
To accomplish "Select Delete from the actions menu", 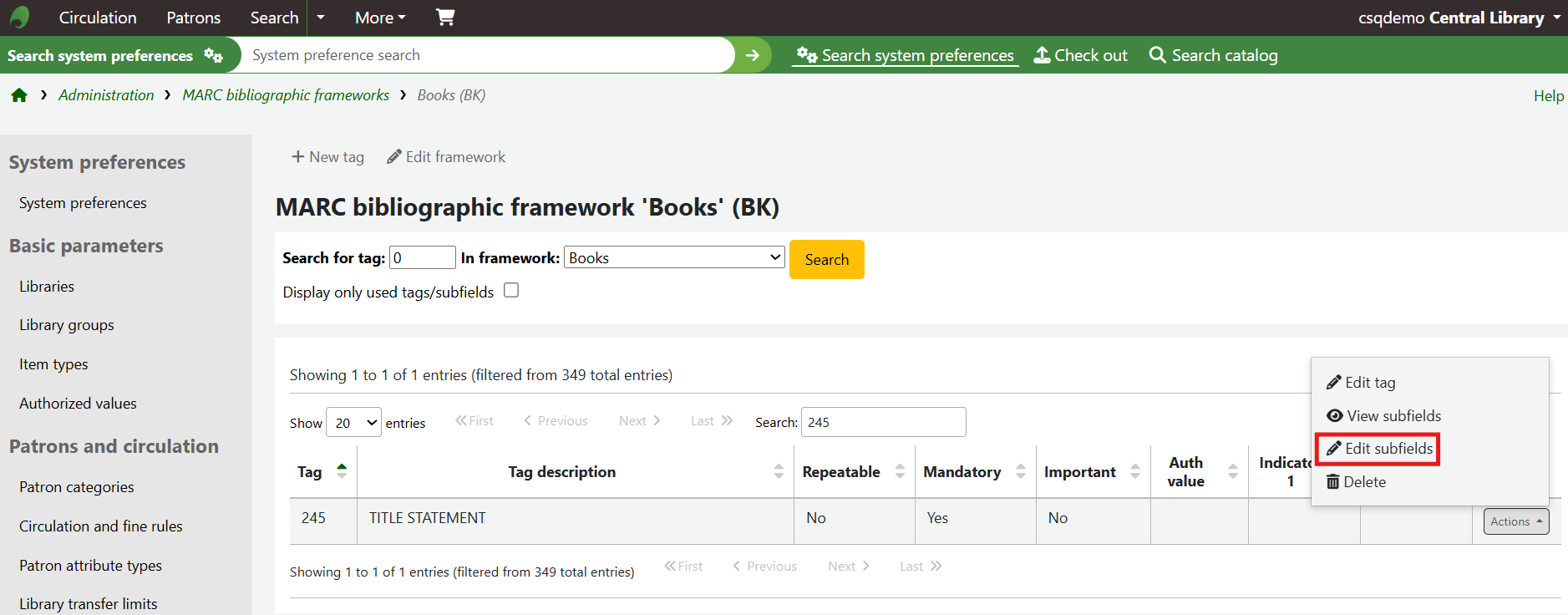I will pyautogui.click(x=1357, y=482).
